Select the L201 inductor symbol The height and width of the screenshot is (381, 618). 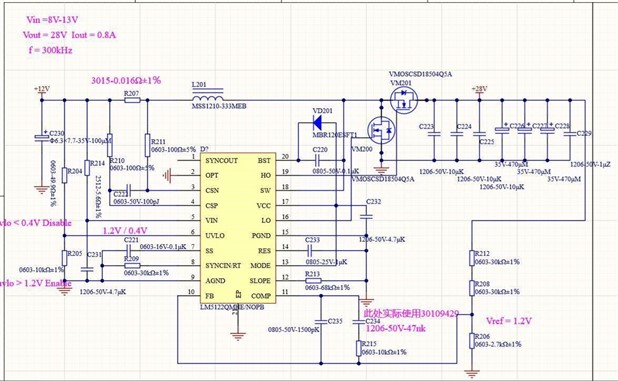(x=208, y=96)
